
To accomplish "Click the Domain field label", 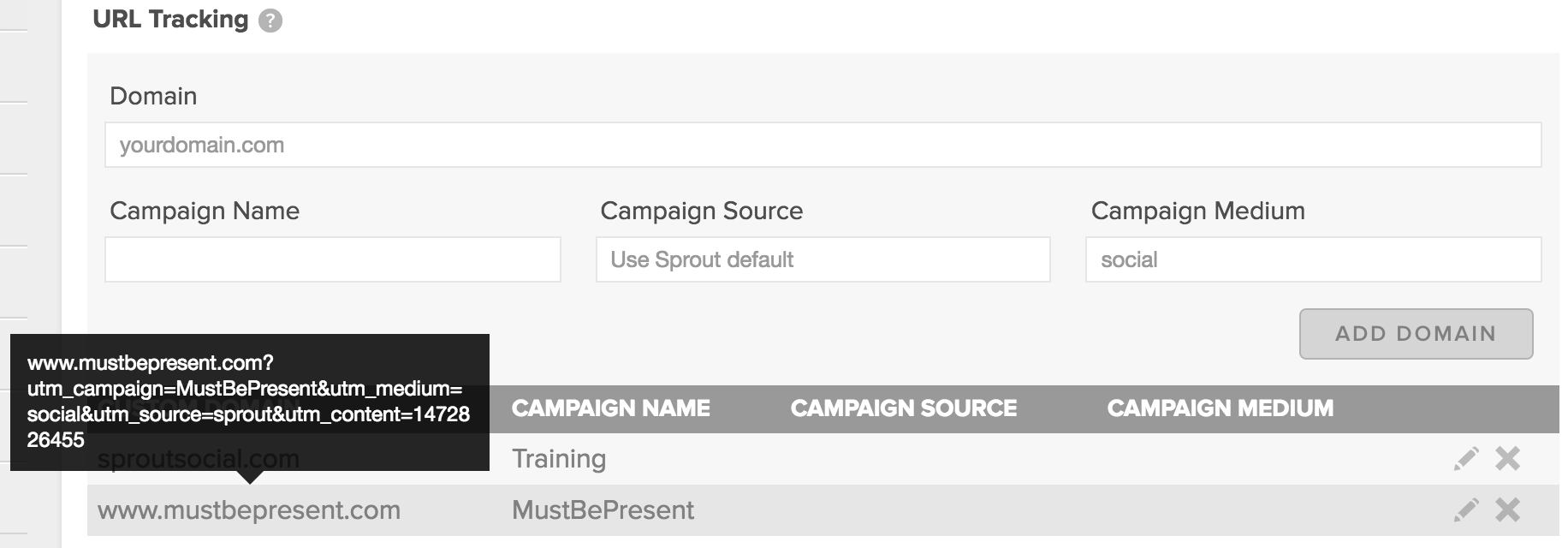I will point(153,96).
